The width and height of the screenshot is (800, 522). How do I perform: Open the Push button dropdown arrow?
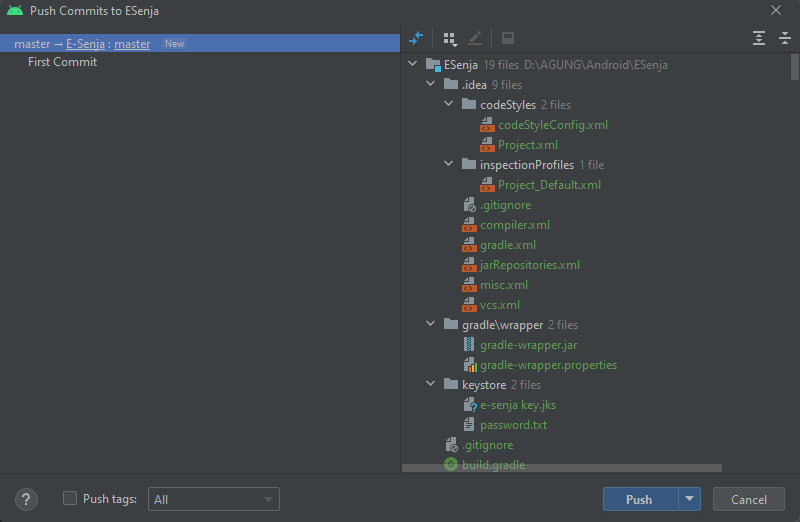[x=689, y=499]
